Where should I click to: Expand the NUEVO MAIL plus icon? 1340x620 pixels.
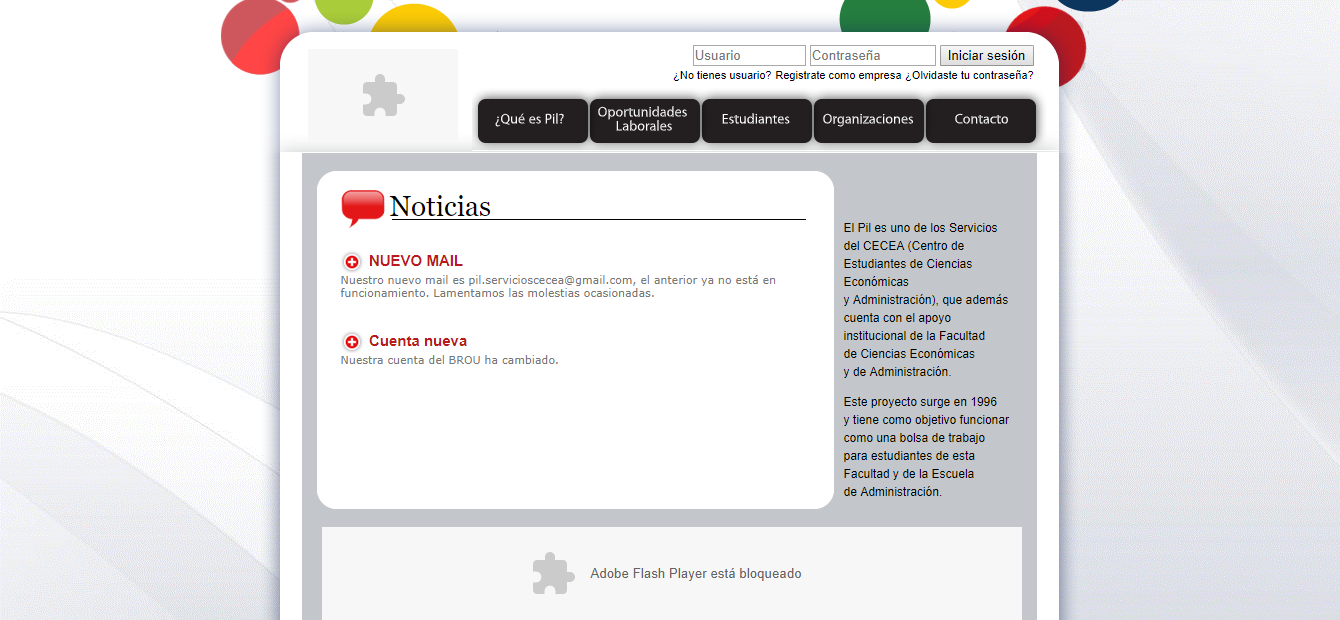coord(352,262)
